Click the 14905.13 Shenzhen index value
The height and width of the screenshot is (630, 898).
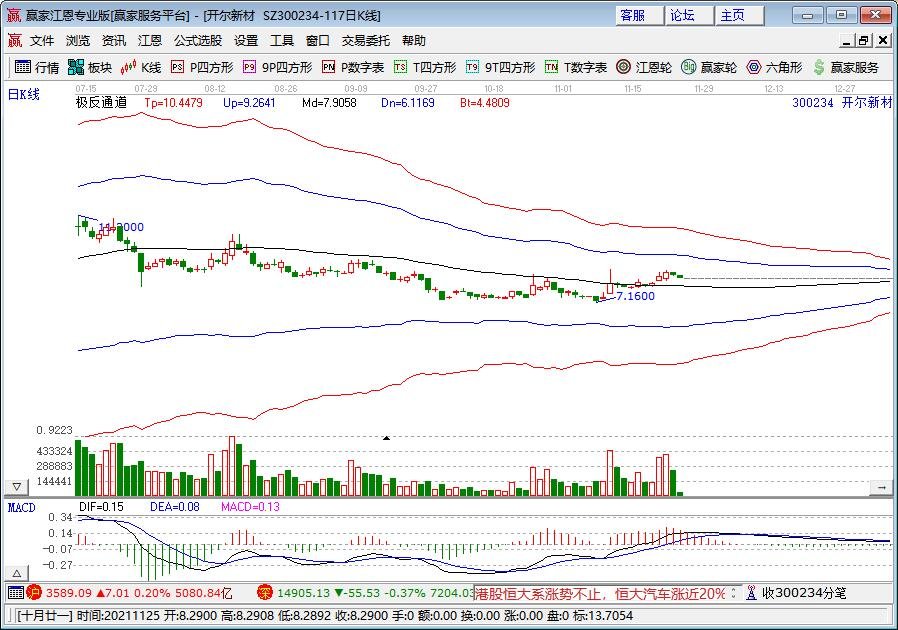(304, 593)
